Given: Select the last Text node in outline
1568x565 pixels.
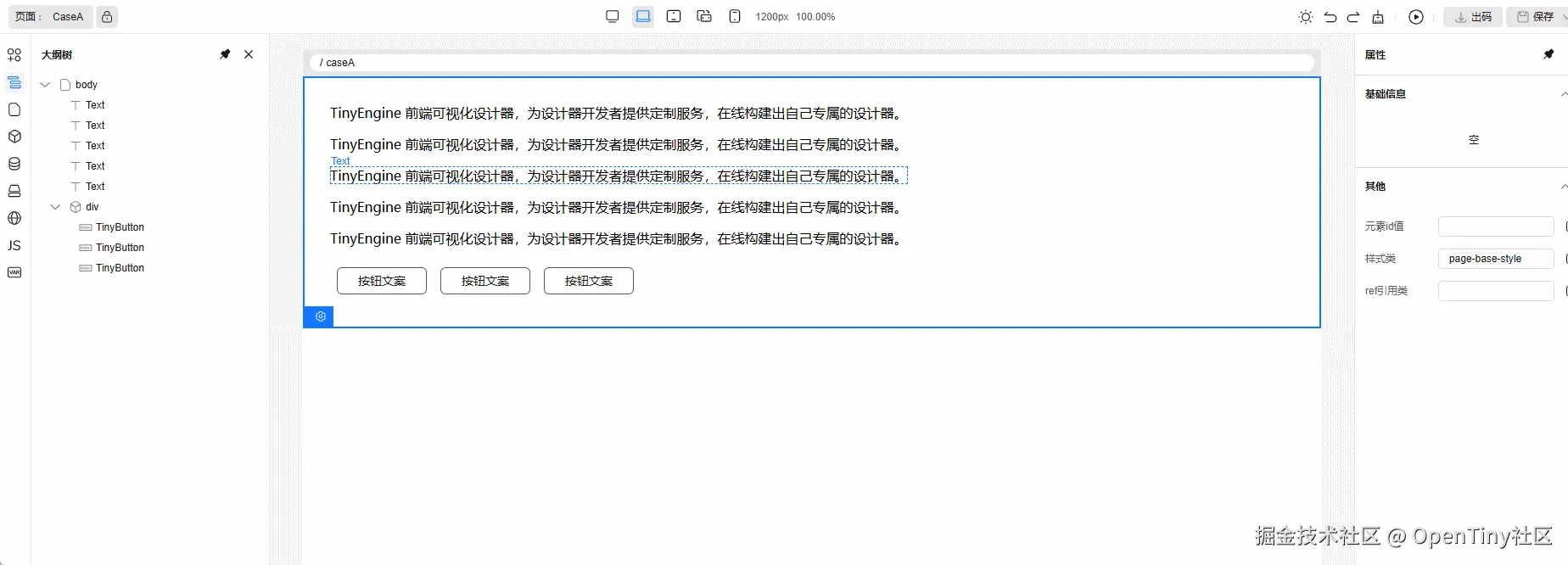Looking at the screenshot, I should (x=95, y=187).
